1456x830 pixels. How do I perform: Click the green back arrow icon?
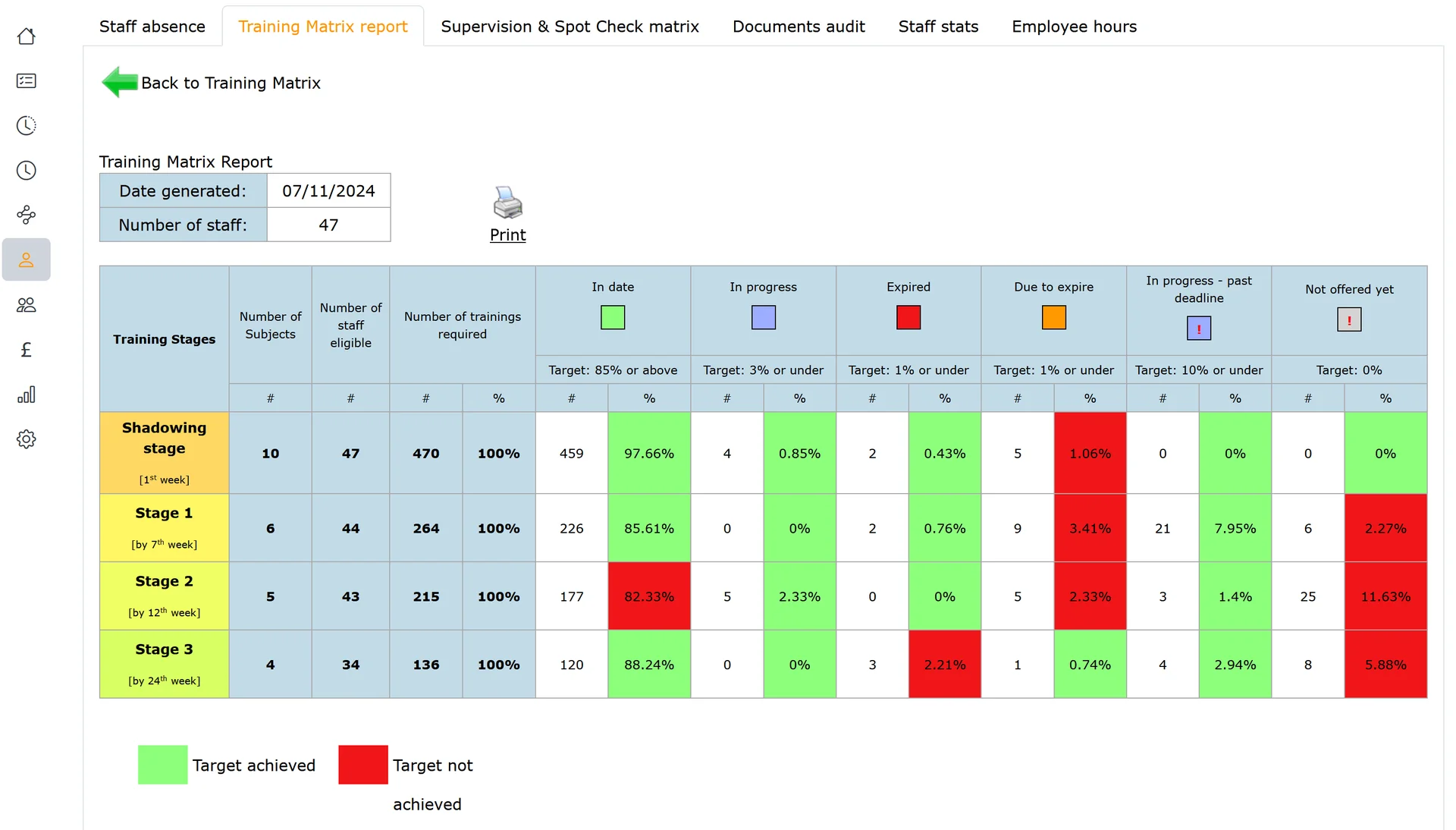point(119,82)
